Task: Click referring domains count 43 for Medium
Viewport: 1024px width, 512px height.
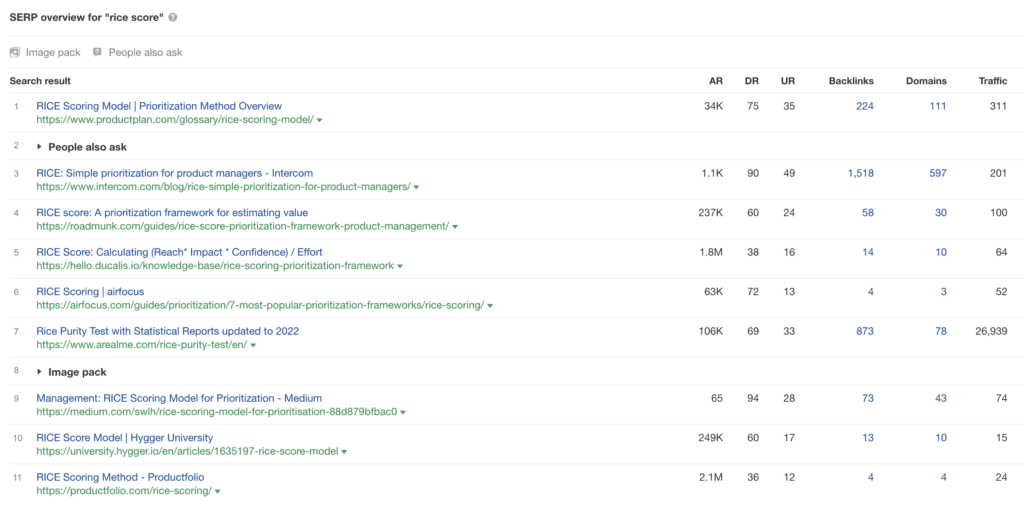Action: [940, 398]
